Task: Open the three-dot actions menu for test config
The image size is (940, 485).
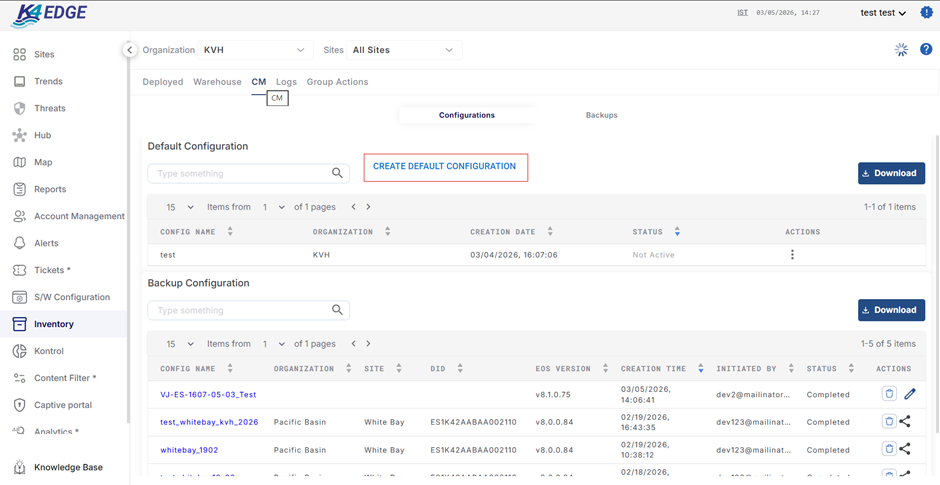Action: 792,255
